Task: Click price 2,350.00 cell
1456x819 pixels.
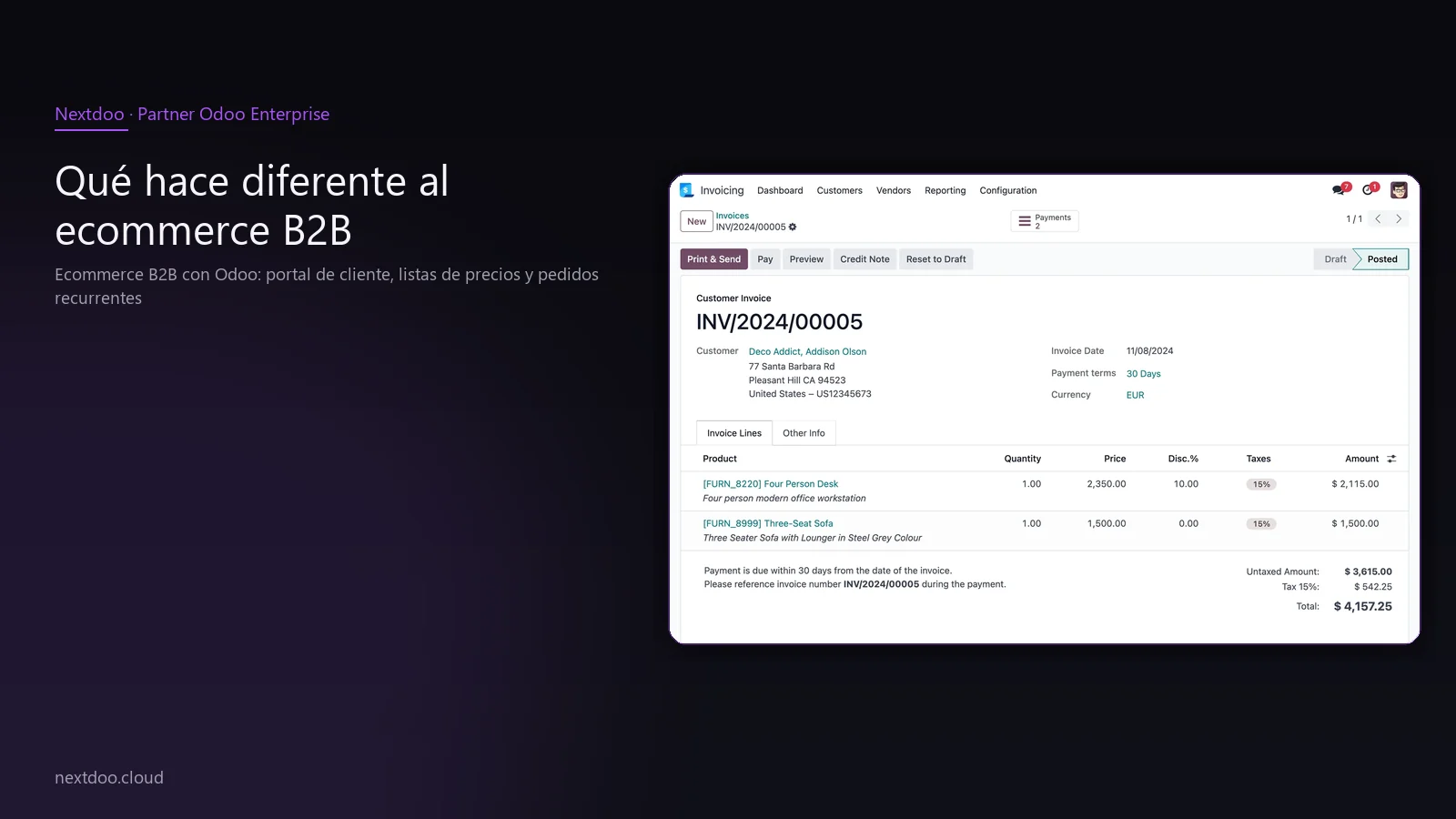Action: [x=1106, y=484]
